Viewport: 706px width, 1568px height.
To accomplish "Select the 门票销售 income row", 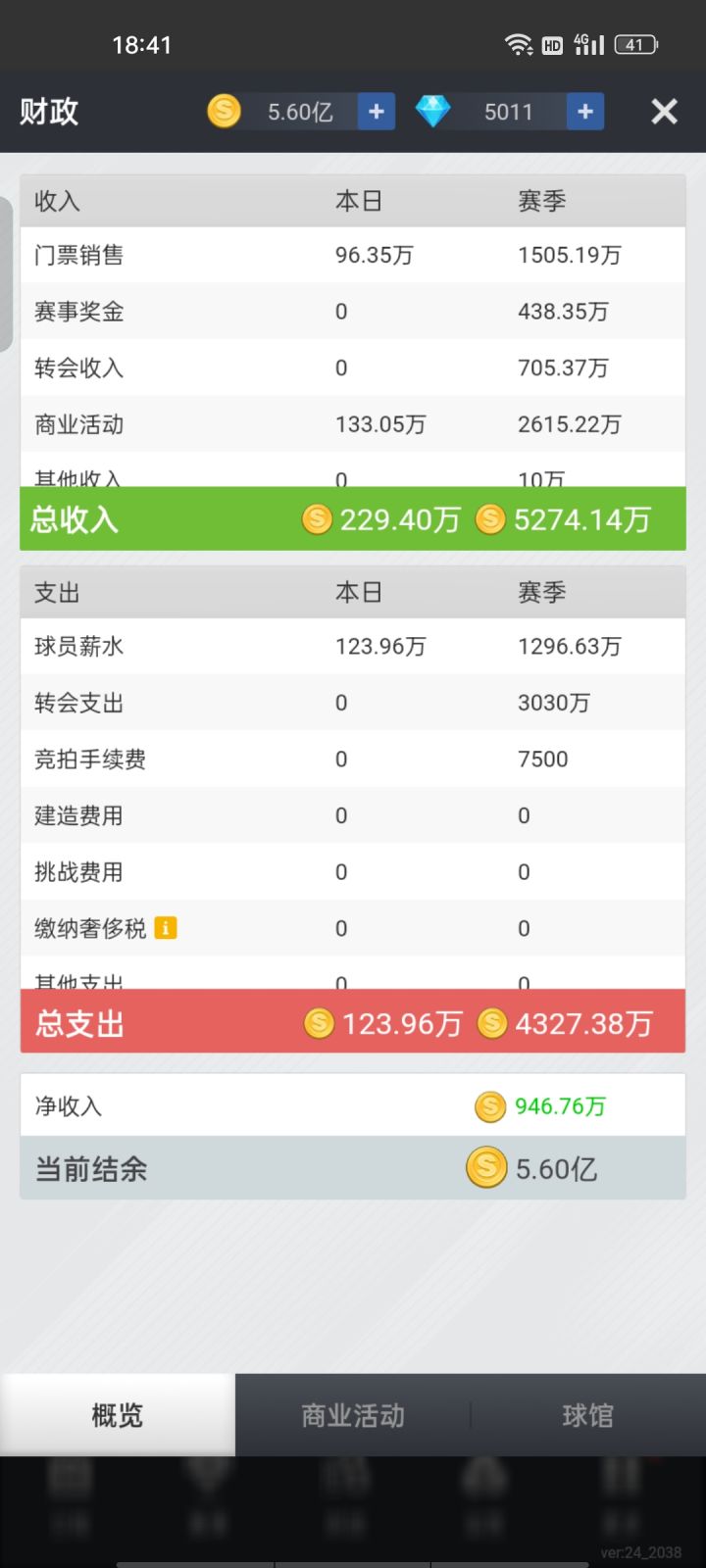I will click(x=353, y=255).
